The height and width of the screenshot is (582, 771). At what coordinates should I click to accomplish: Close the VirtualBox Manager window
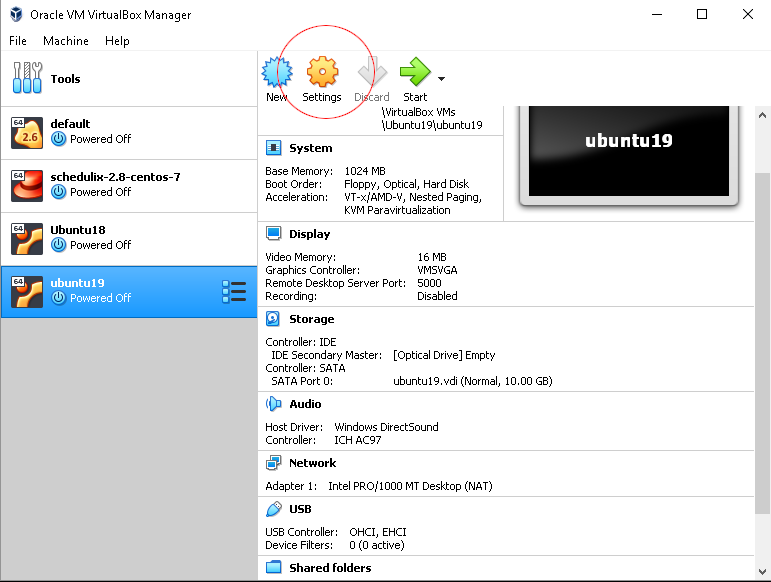747,14
